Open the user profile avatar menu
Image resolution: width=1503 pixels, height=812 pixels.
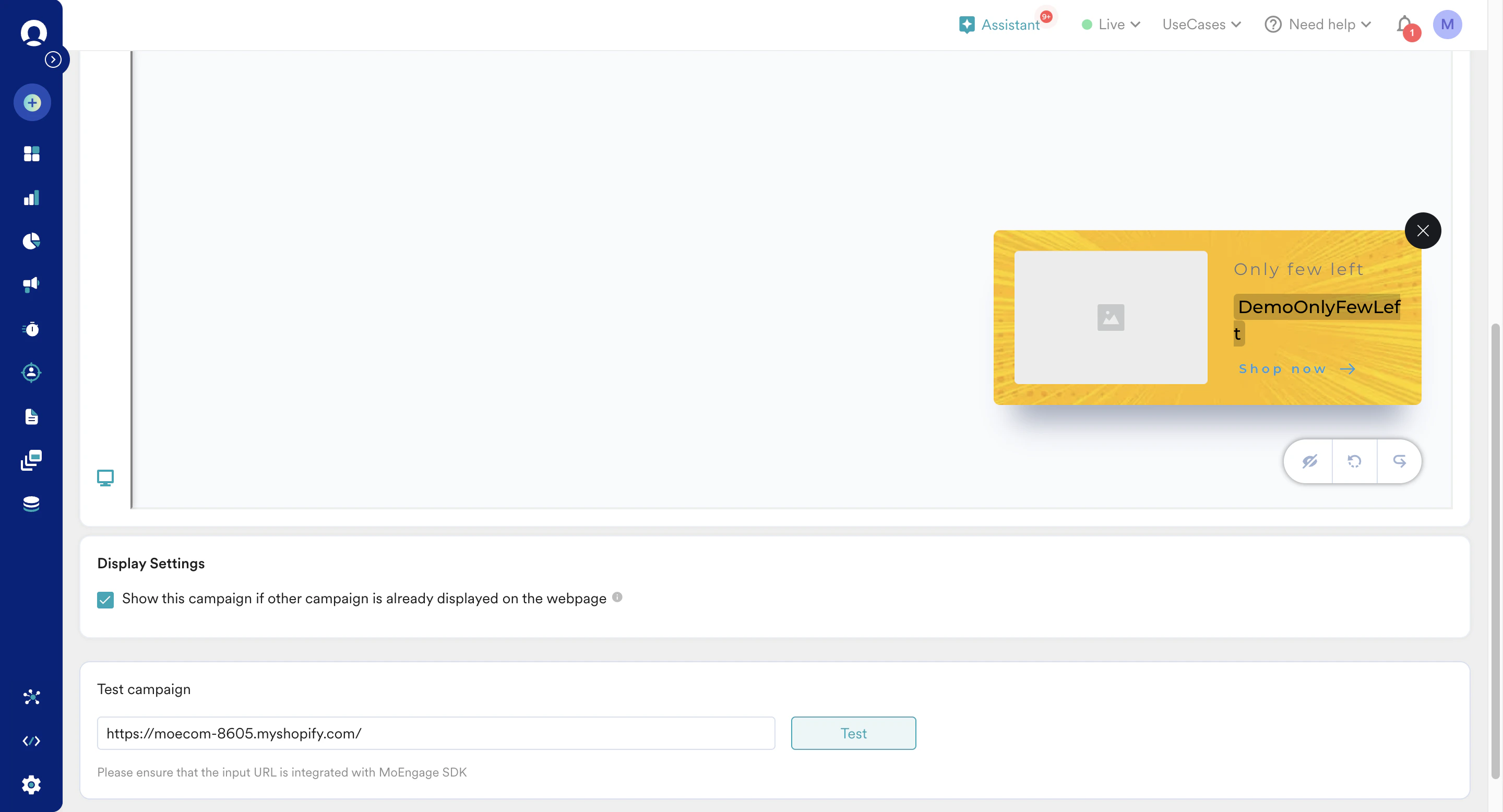(x=1447, y=25)
